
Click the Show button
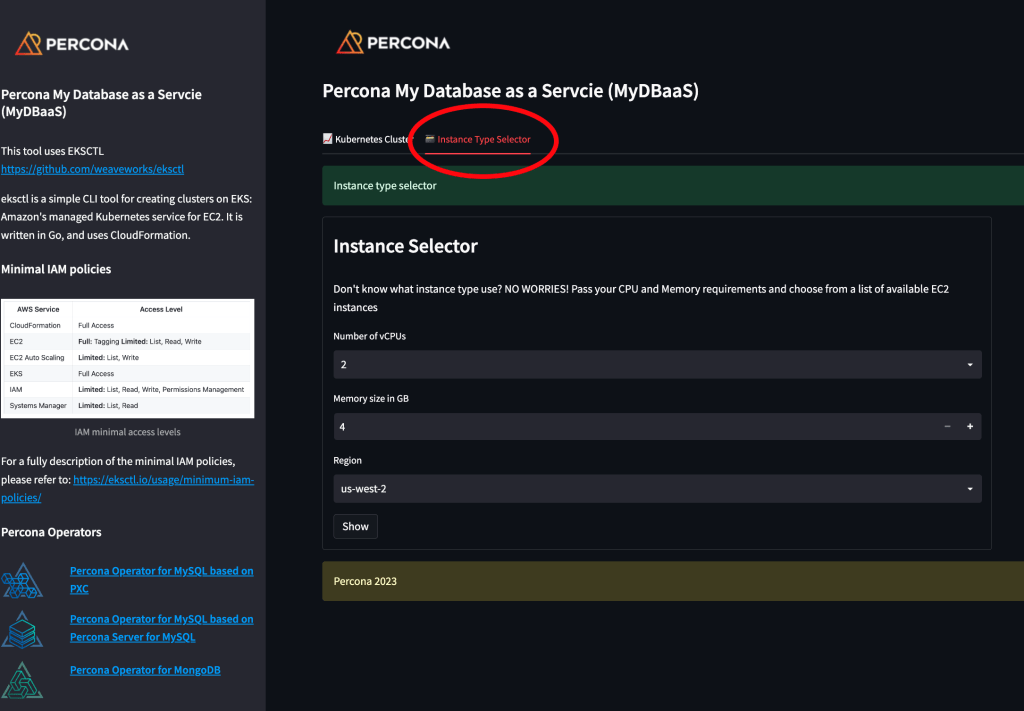coord(355,525)
